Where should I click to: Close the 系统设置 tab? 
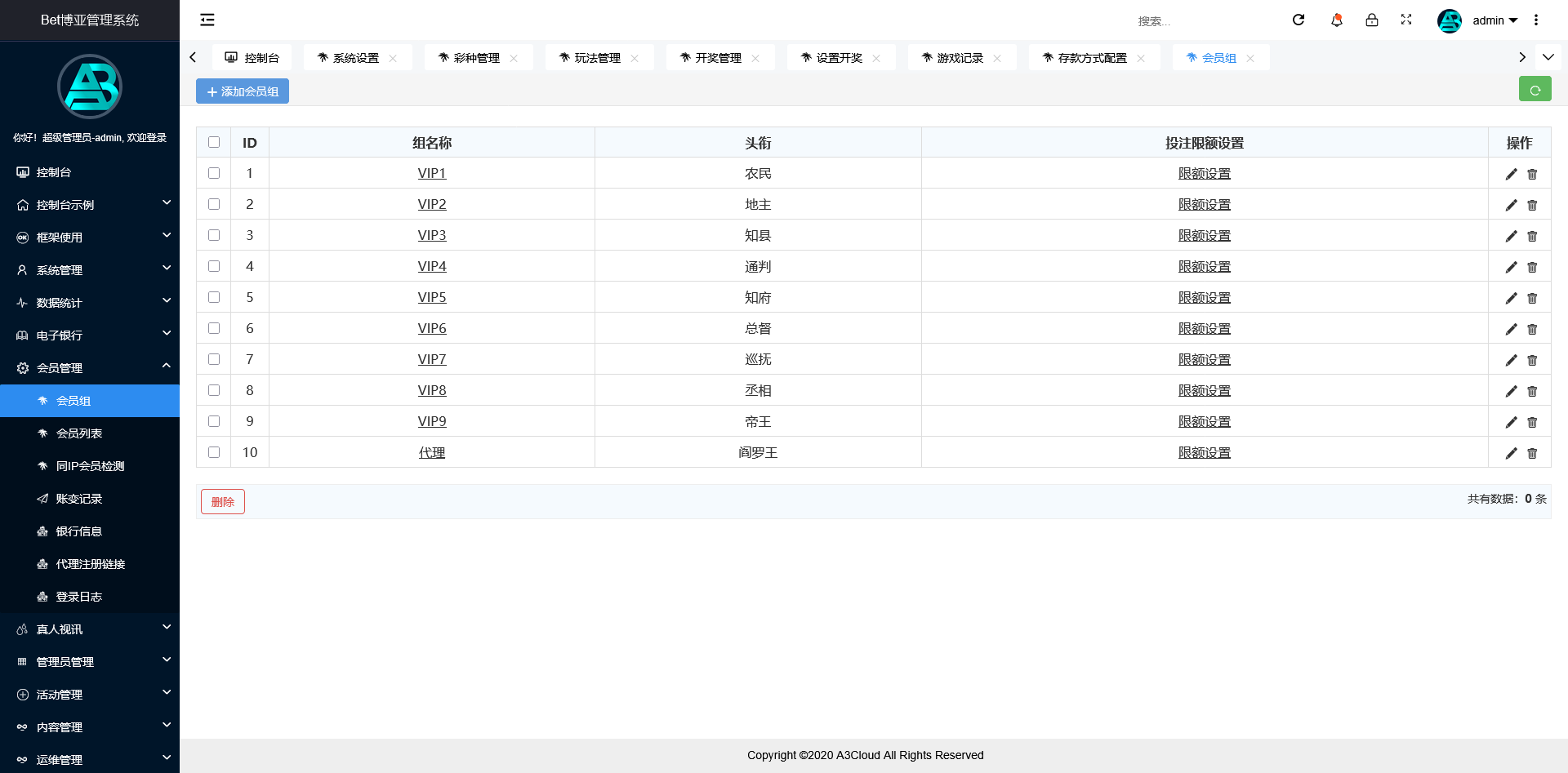coord(393,58)
